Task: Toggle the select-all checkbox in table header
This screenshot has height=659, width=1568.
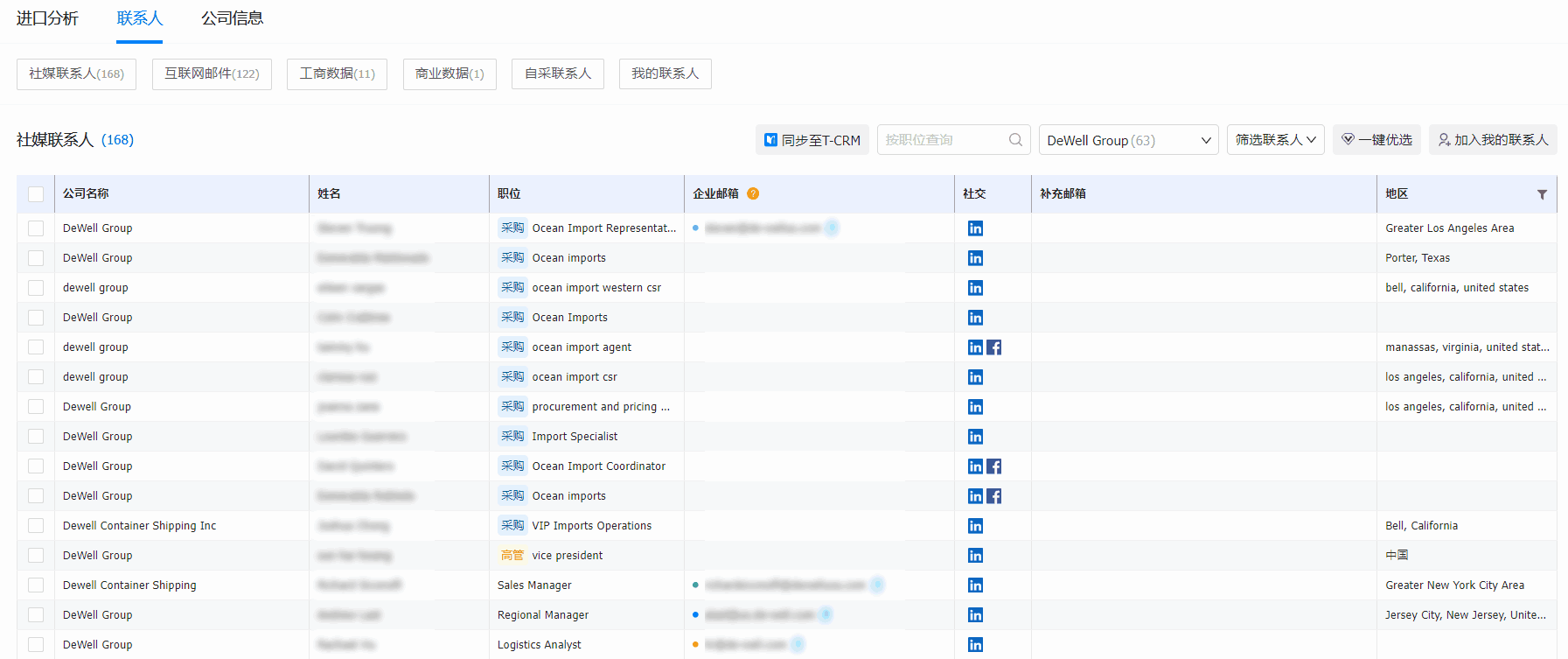Action: pos(36,194)
